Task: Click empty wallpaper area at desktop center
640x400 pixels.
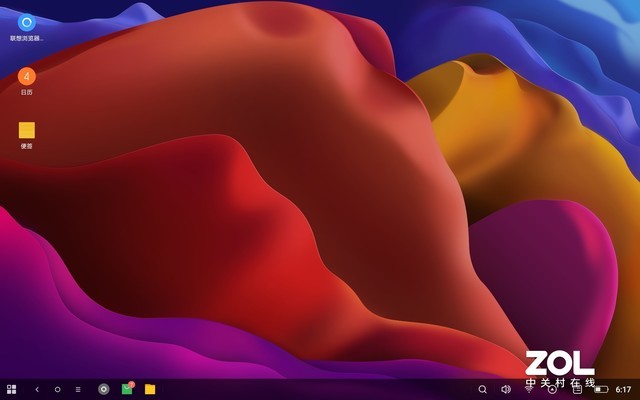Action: coord(320,200)
